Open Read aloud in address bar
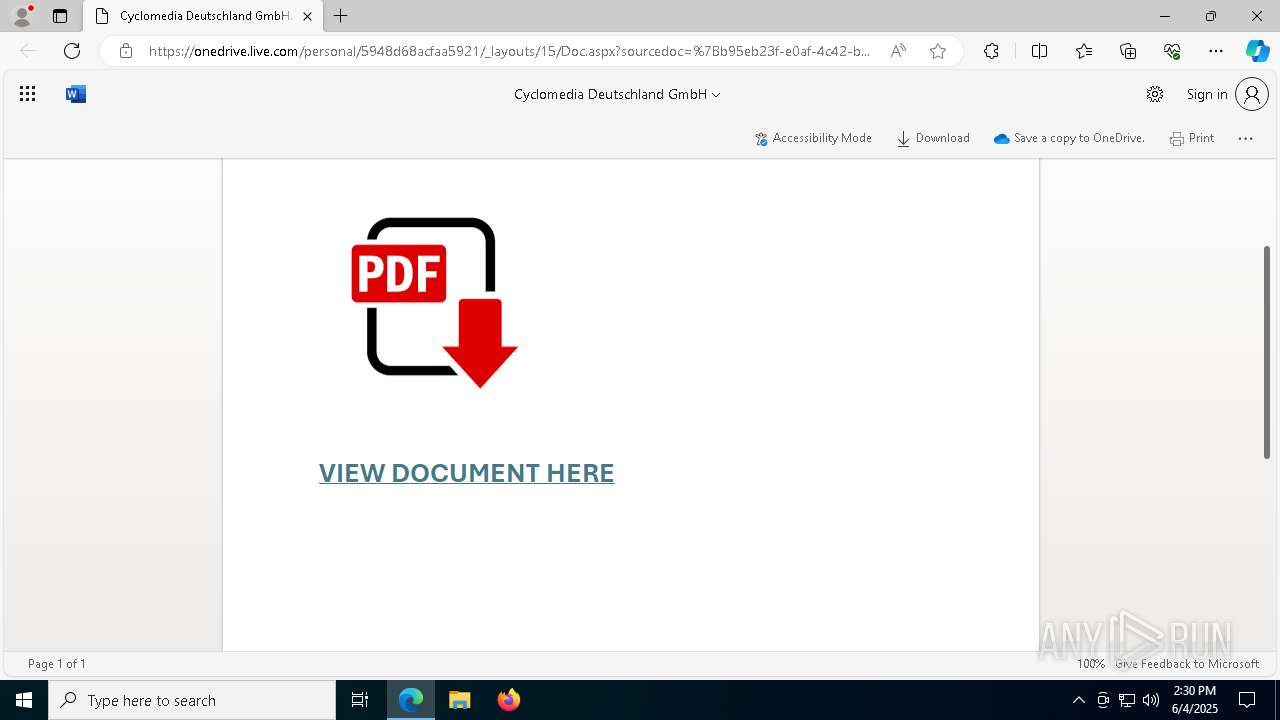 (898, 51)
